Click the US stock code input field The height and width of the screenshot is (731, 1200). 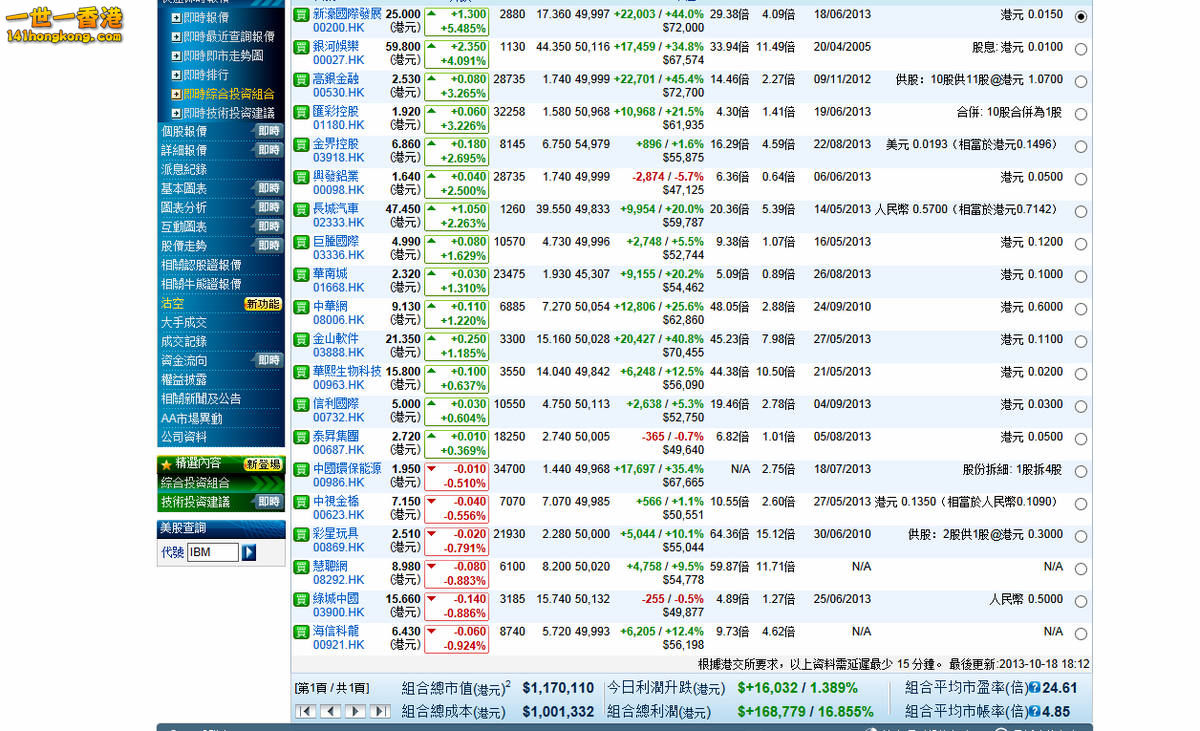tap(213, 552)
